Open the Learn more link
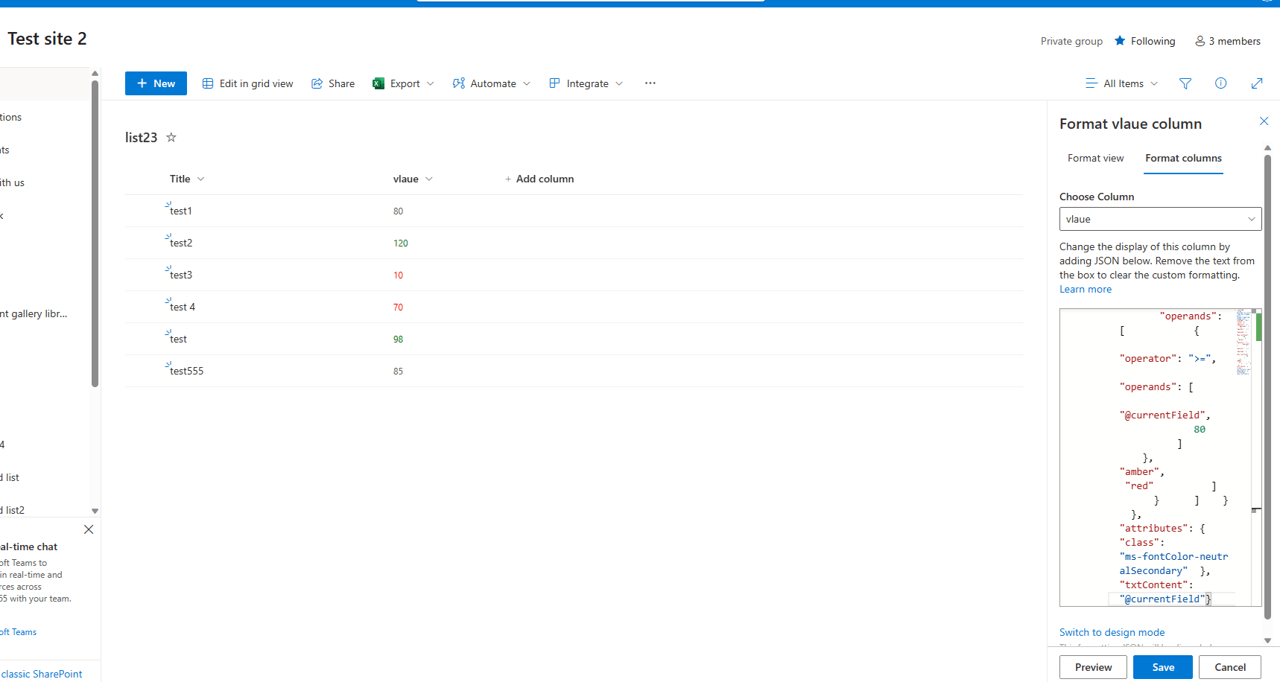The height and width of the screenshot is (682, 1280). coord(1085,289)
